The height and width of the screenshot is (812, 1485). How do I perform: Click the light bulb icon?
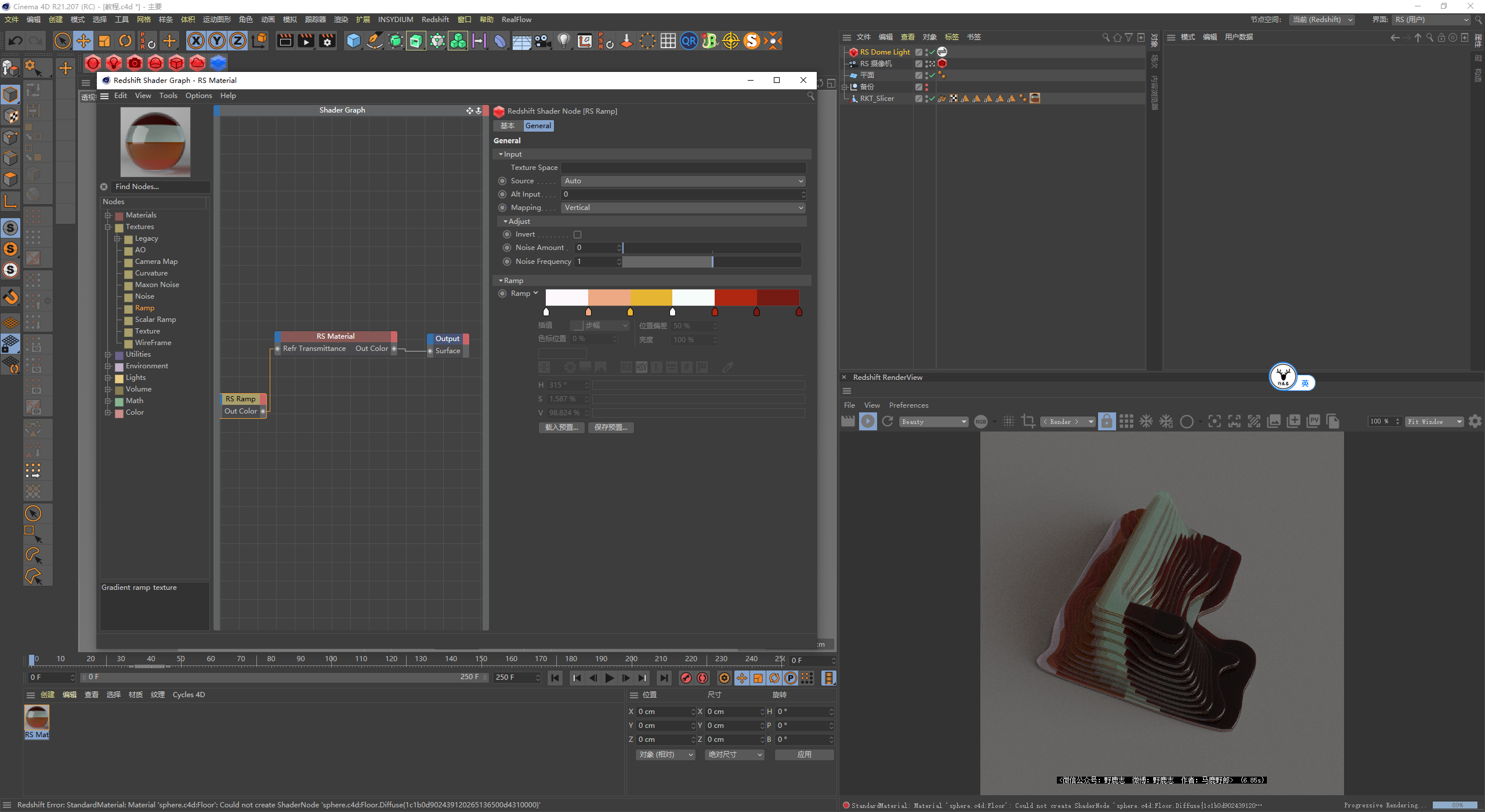click(x=564, y=41)
